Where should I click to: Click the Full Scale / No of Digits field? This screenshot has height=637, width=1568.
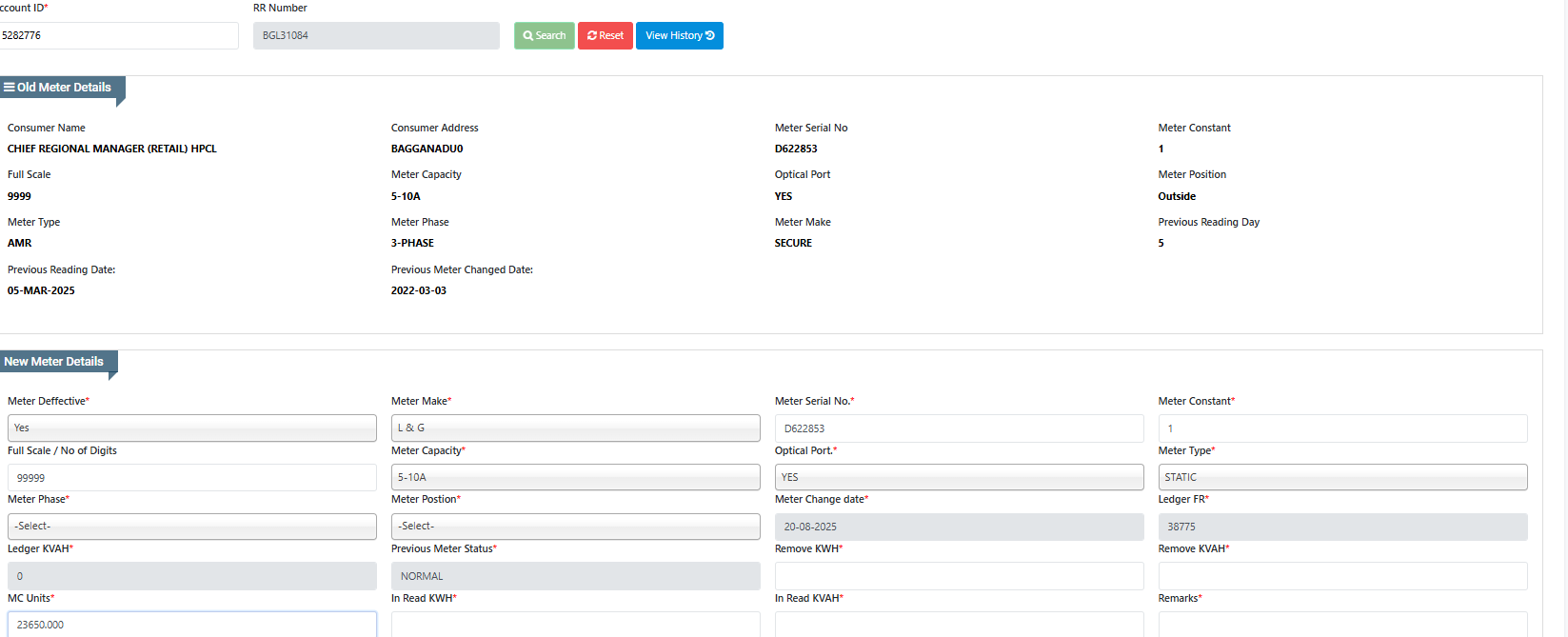pos(191,478)
